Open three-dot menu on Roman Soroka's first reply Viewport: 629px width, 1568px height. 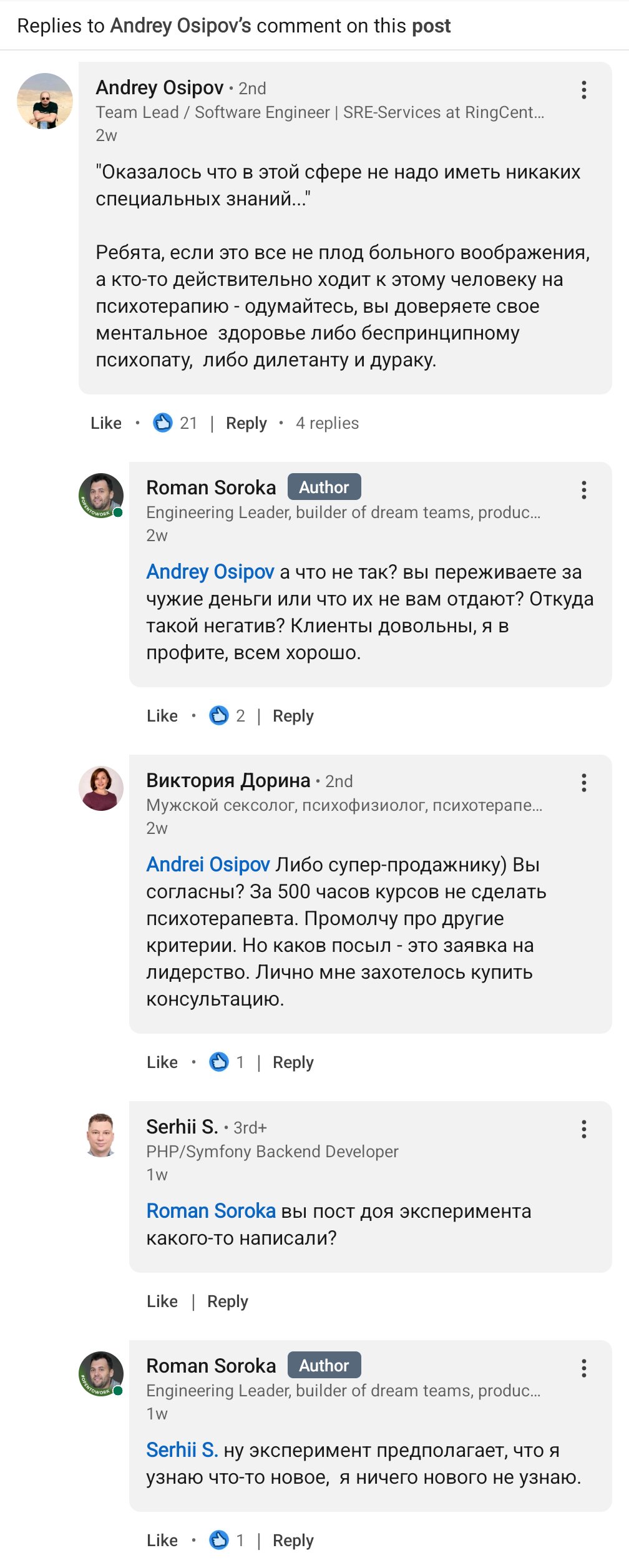pyautogui.click(x=583, y=490)
